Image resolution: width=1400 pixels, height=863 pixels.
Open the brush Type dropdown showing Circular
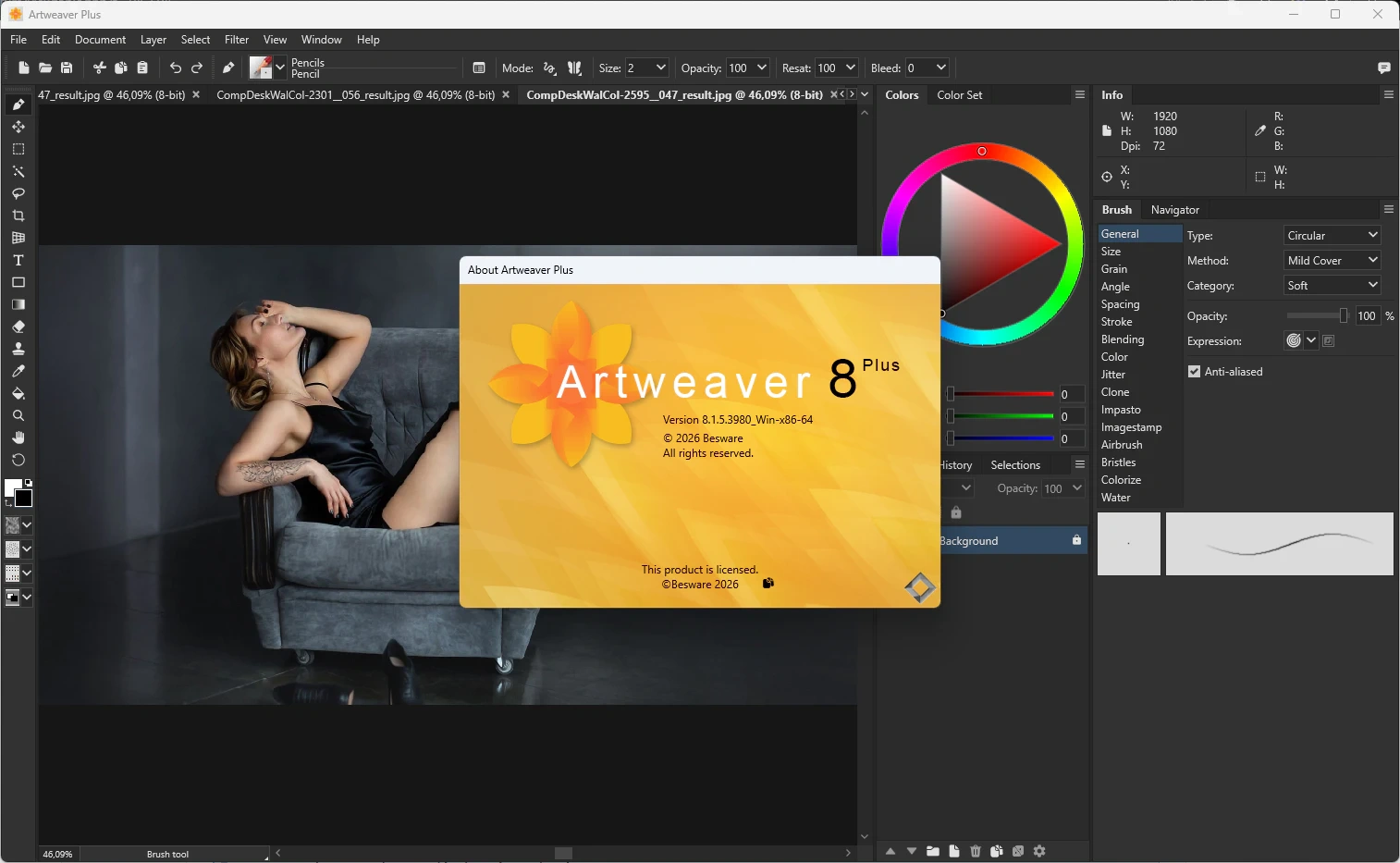1332,235
